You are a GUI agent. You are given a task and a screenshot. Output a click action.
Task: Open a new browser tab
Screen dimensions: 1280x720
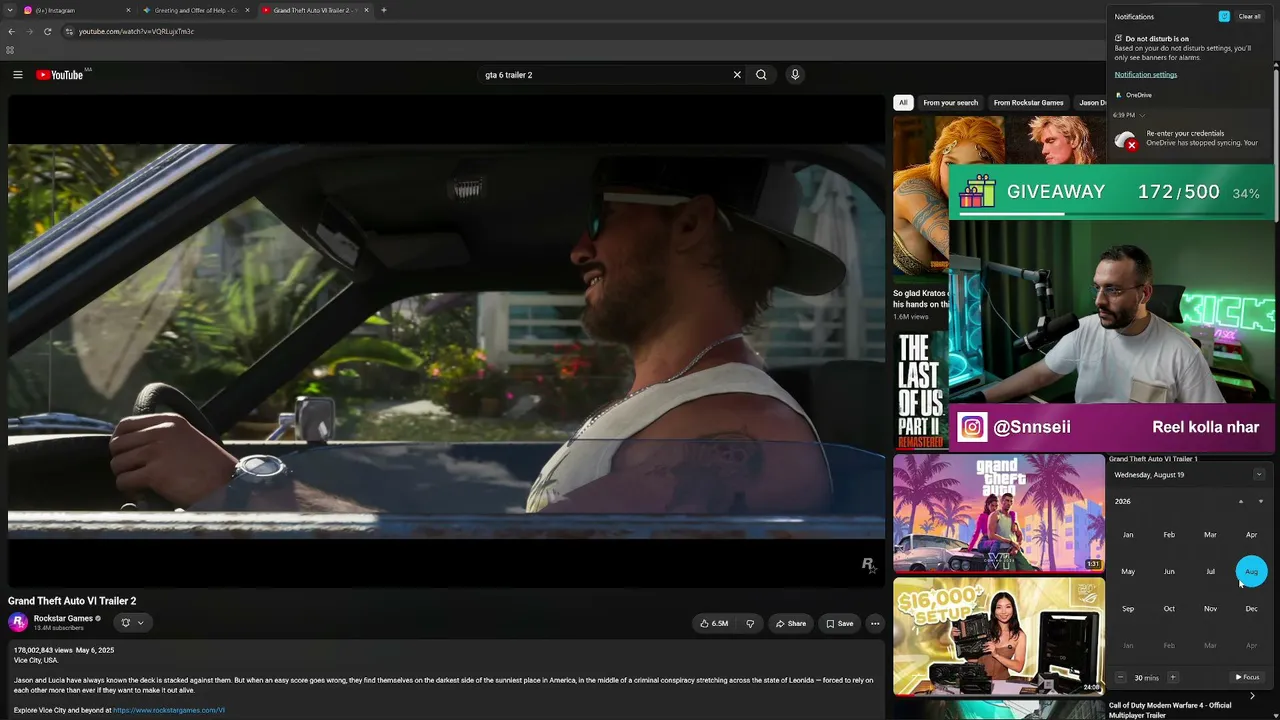click(x=384, y=10)
